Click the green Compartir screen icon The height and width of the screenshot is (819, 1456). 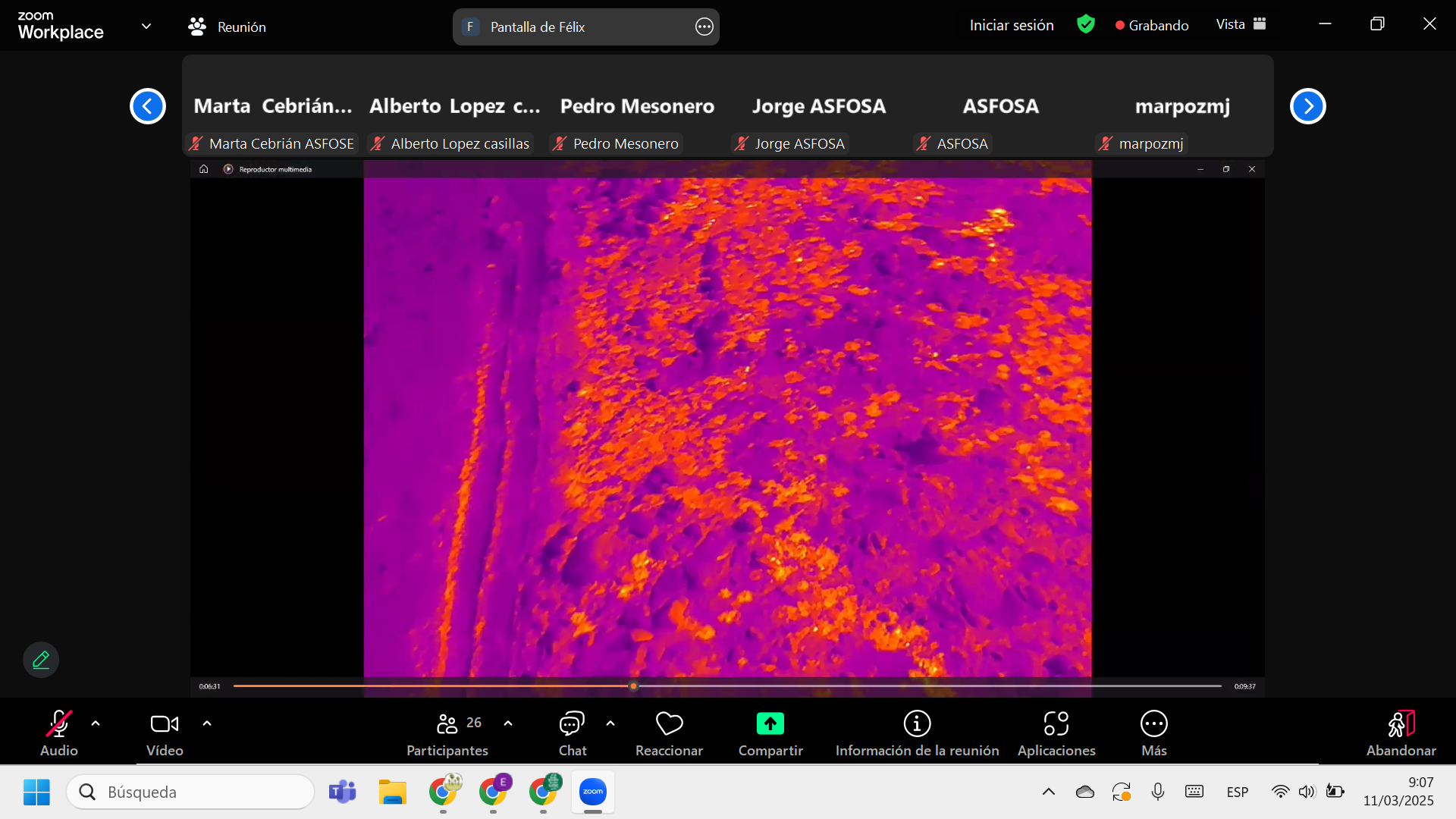click(x=770, y=724)
